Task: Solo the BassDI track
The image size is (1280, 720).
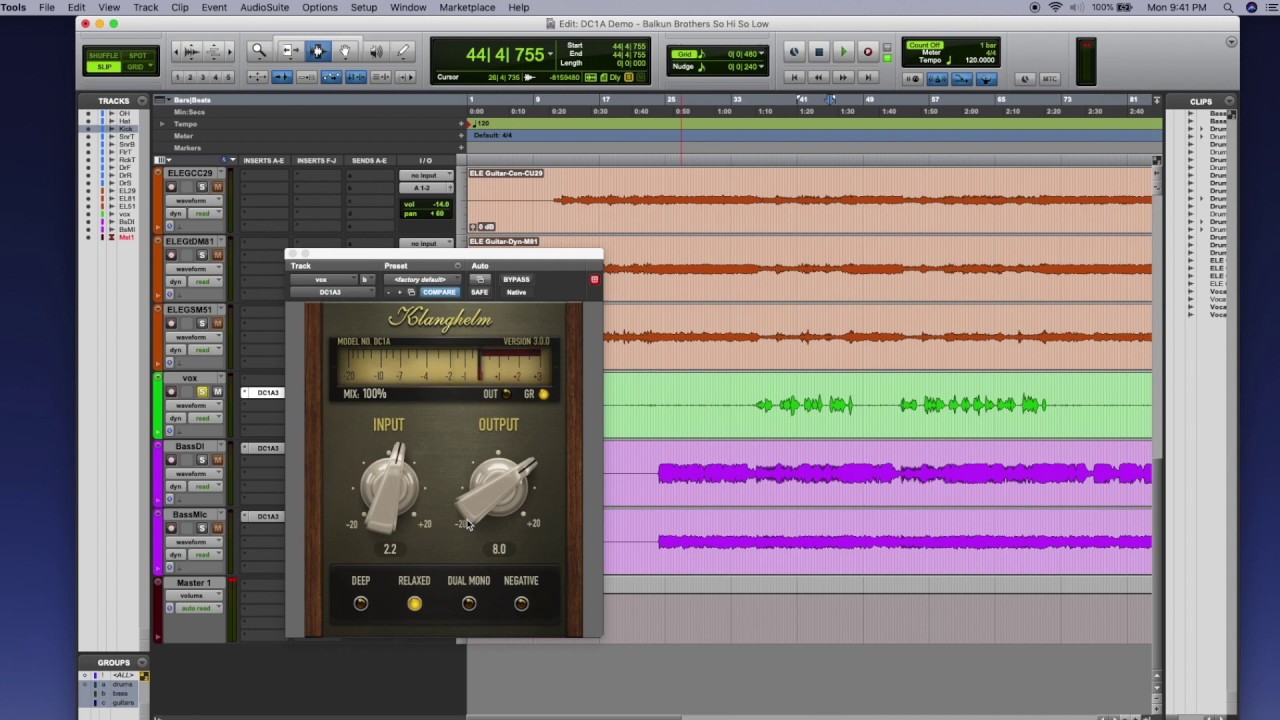Action: click(202, 460)
